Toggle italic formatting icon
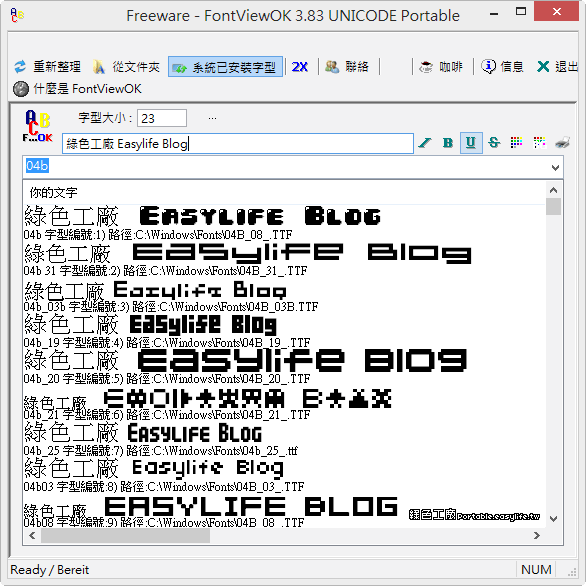The width and height of the screenshot is (586, 586). [x=425, y=143]
